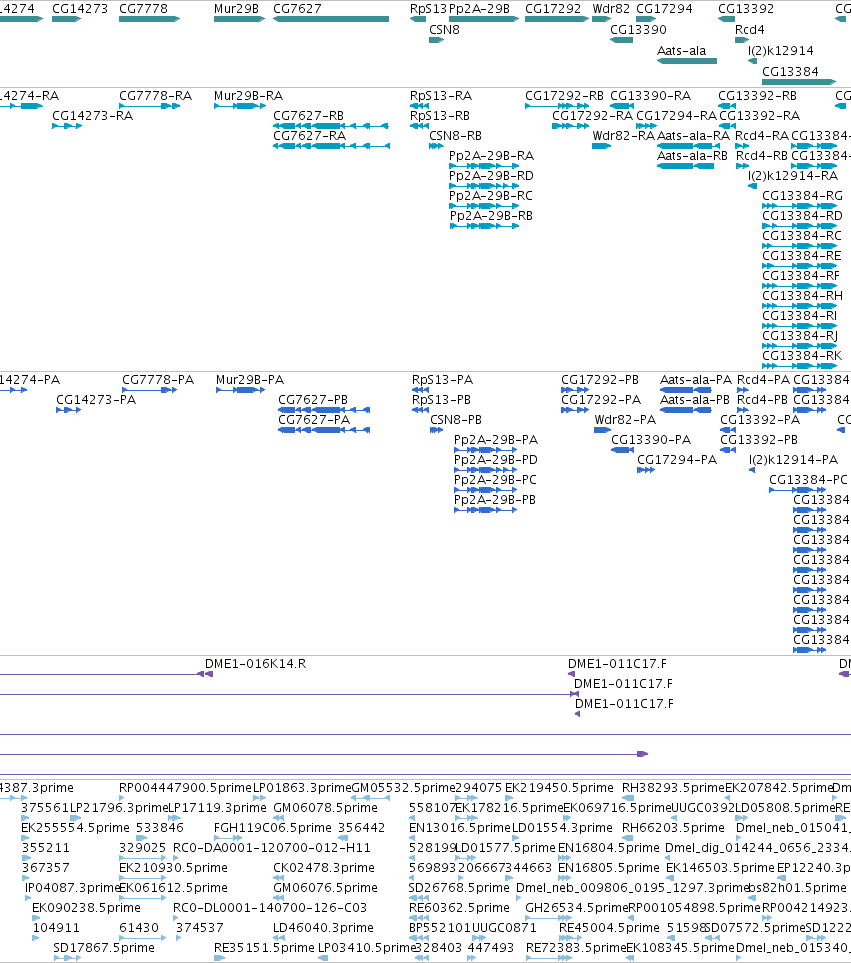This screenshot has width=851, height=963.
Task: Click protein Wdr82-PA label
Action: (625, 420)
